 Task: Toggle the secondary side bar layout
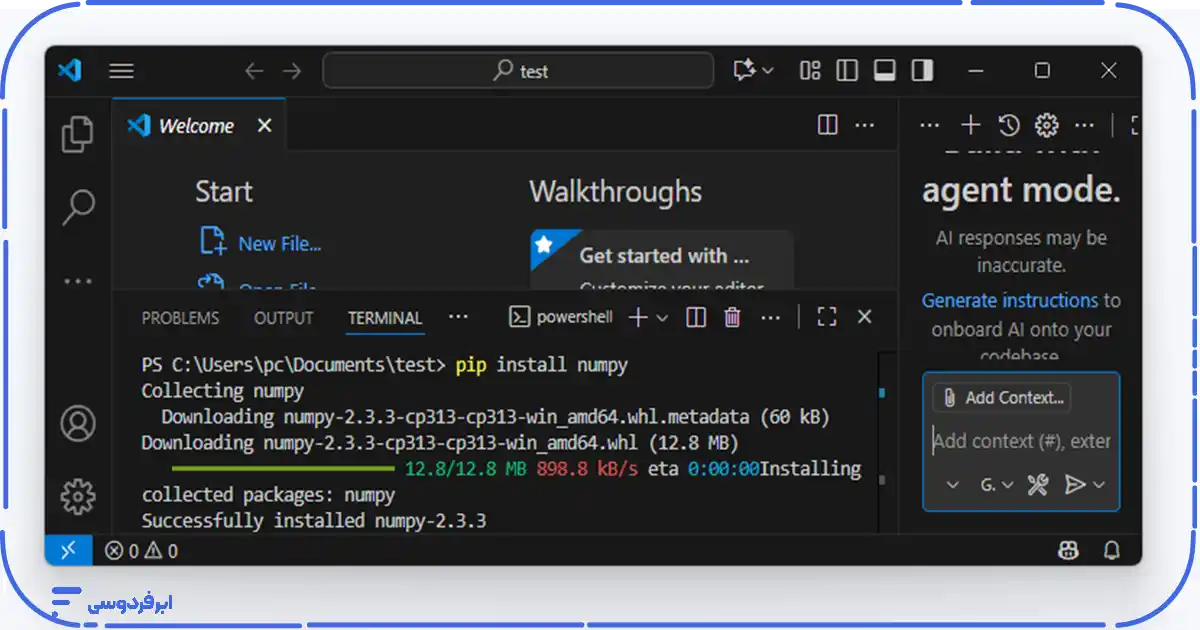[x=922, y=70]
